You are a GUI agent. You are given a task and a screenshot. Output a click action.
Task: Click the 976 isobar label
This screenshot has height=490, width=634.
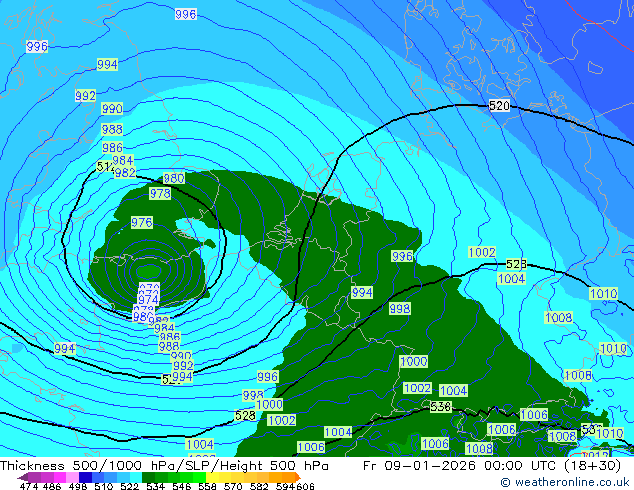[x=142, y=222]
